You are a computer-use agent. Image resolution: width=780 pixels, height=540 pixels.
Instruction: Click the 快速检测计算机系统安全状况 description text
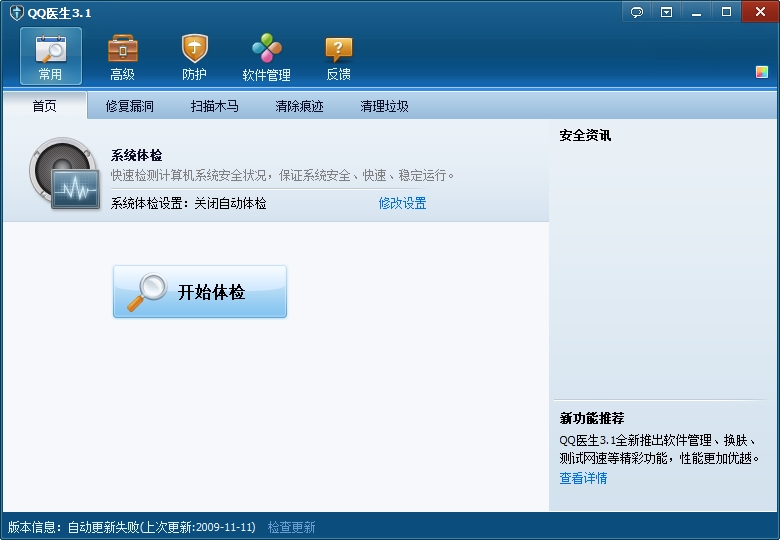(282, 175)
